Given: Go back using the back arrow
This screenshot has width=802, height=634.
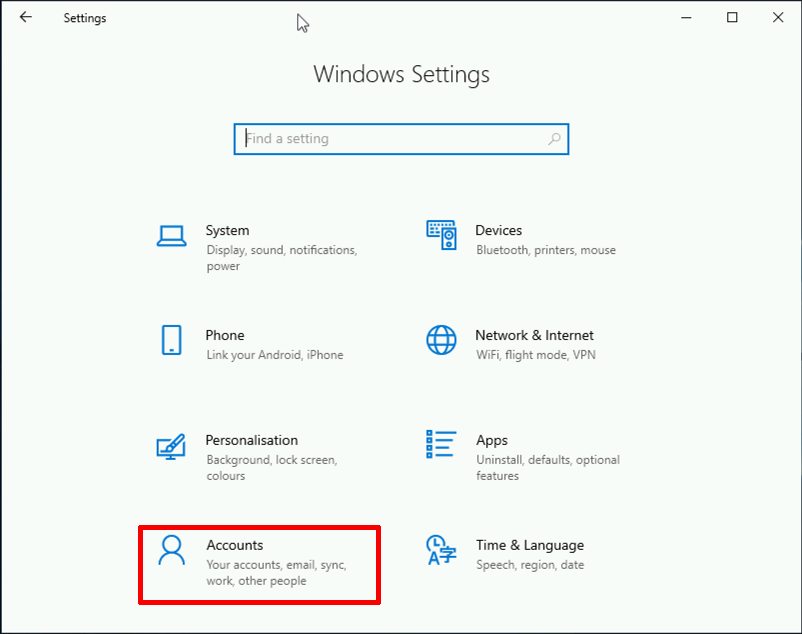Looking at the screenshot, I should 26,17.
